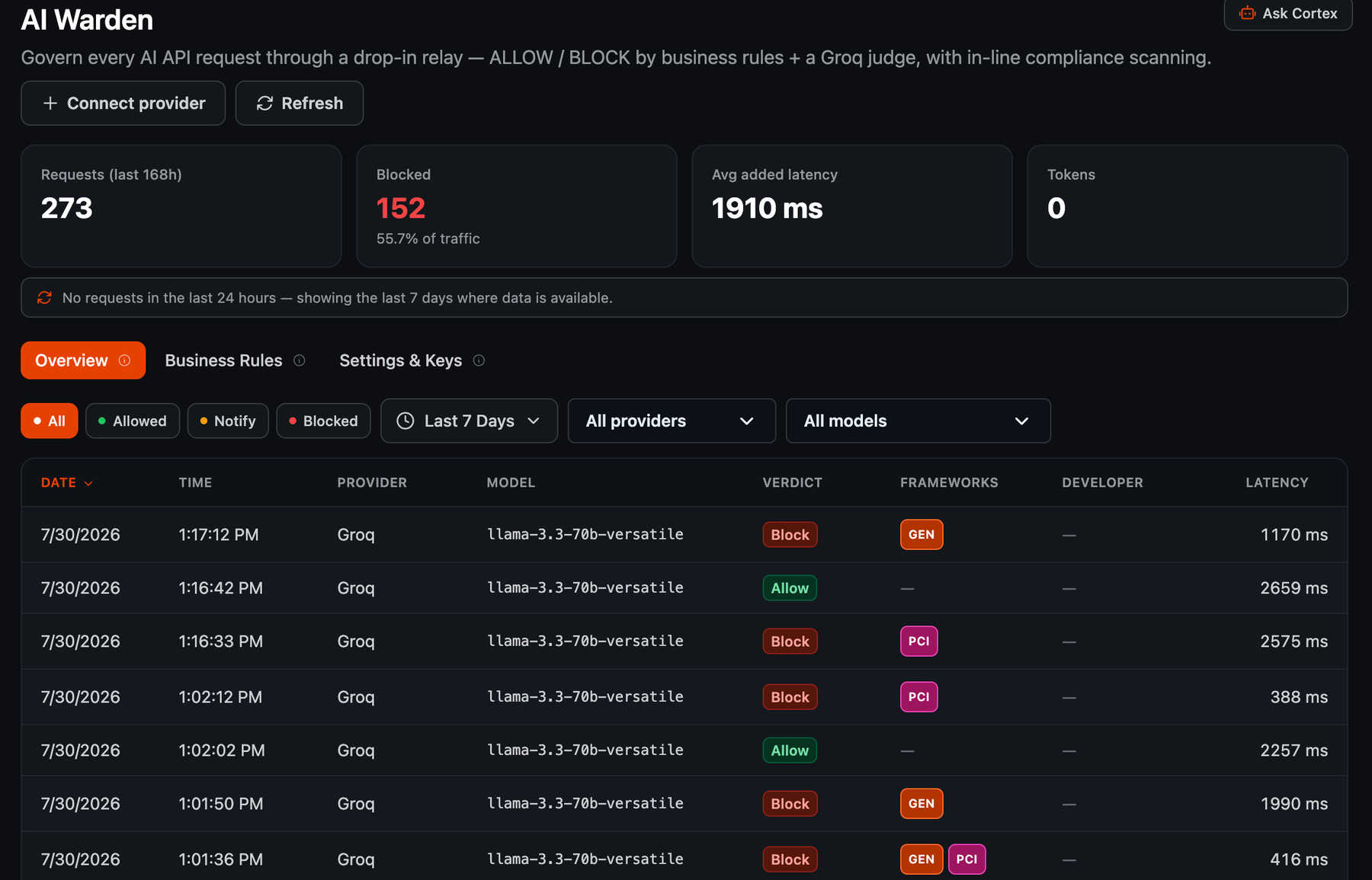The image size is (1372, 880).
Task: Select the All verdict filter
Action: (x=50, y=421)
